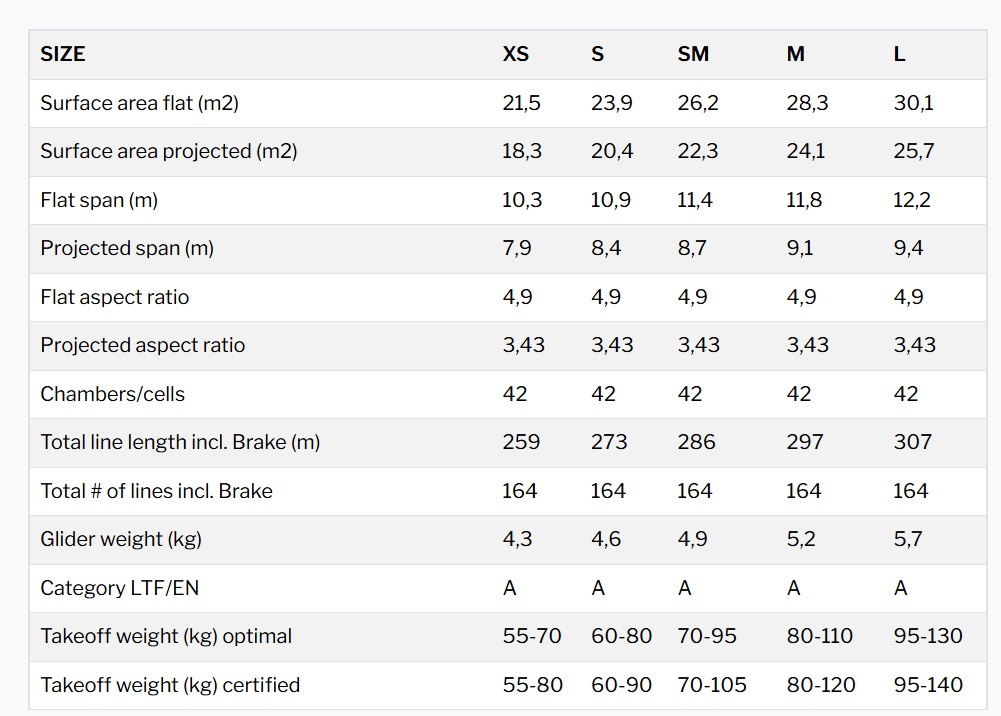The image size is (1001, 716).
Task: Select the L size column header
Action: (899, 55)
